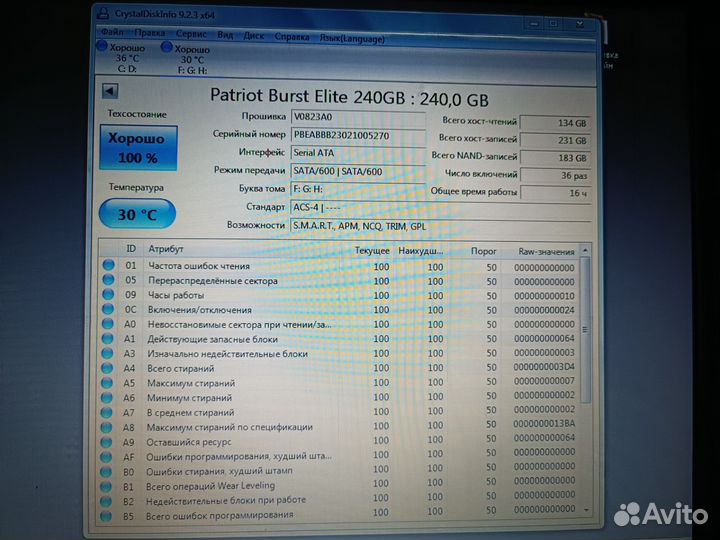
Task: Select the C: D: disk status icon
Action: pyautogui.click(x=102, y=46)
